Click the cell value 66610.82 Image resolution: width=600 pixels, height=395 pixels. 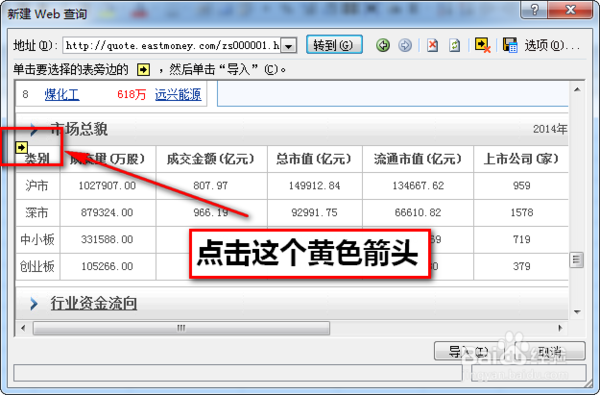click(418, 212)
